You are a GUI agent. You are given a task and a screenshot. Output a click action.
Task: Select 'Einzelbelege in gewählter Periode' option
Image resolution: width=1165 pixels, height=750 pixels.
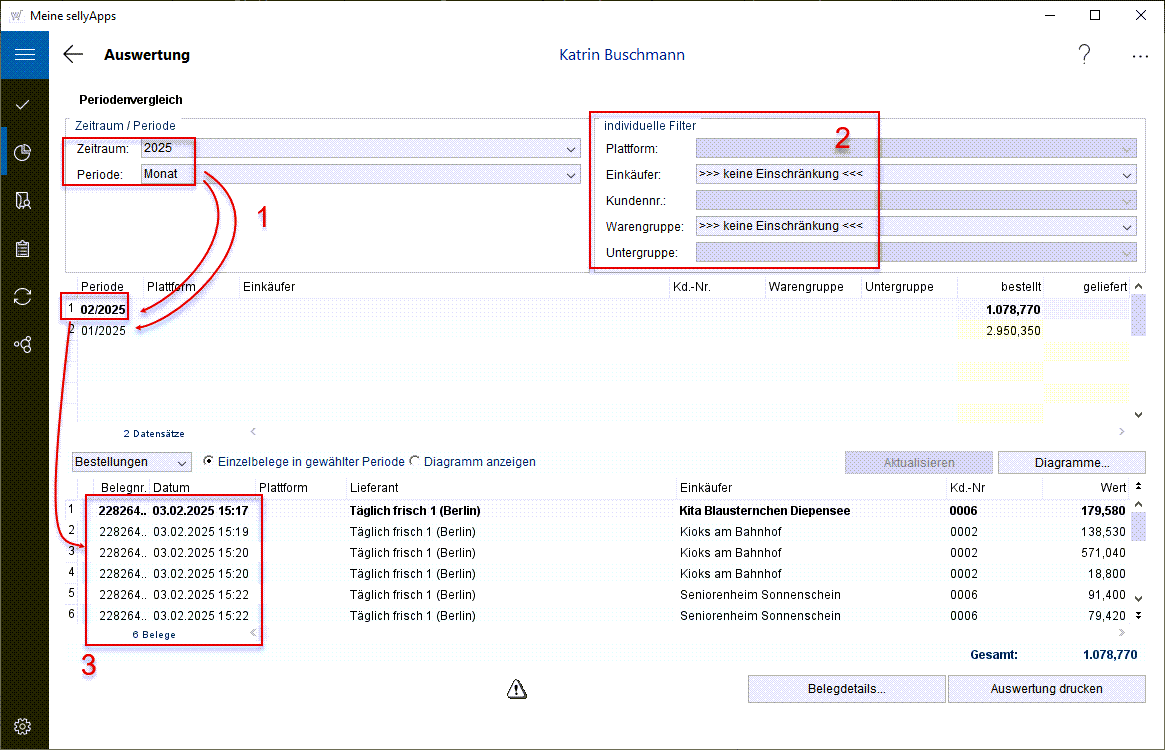209,462
